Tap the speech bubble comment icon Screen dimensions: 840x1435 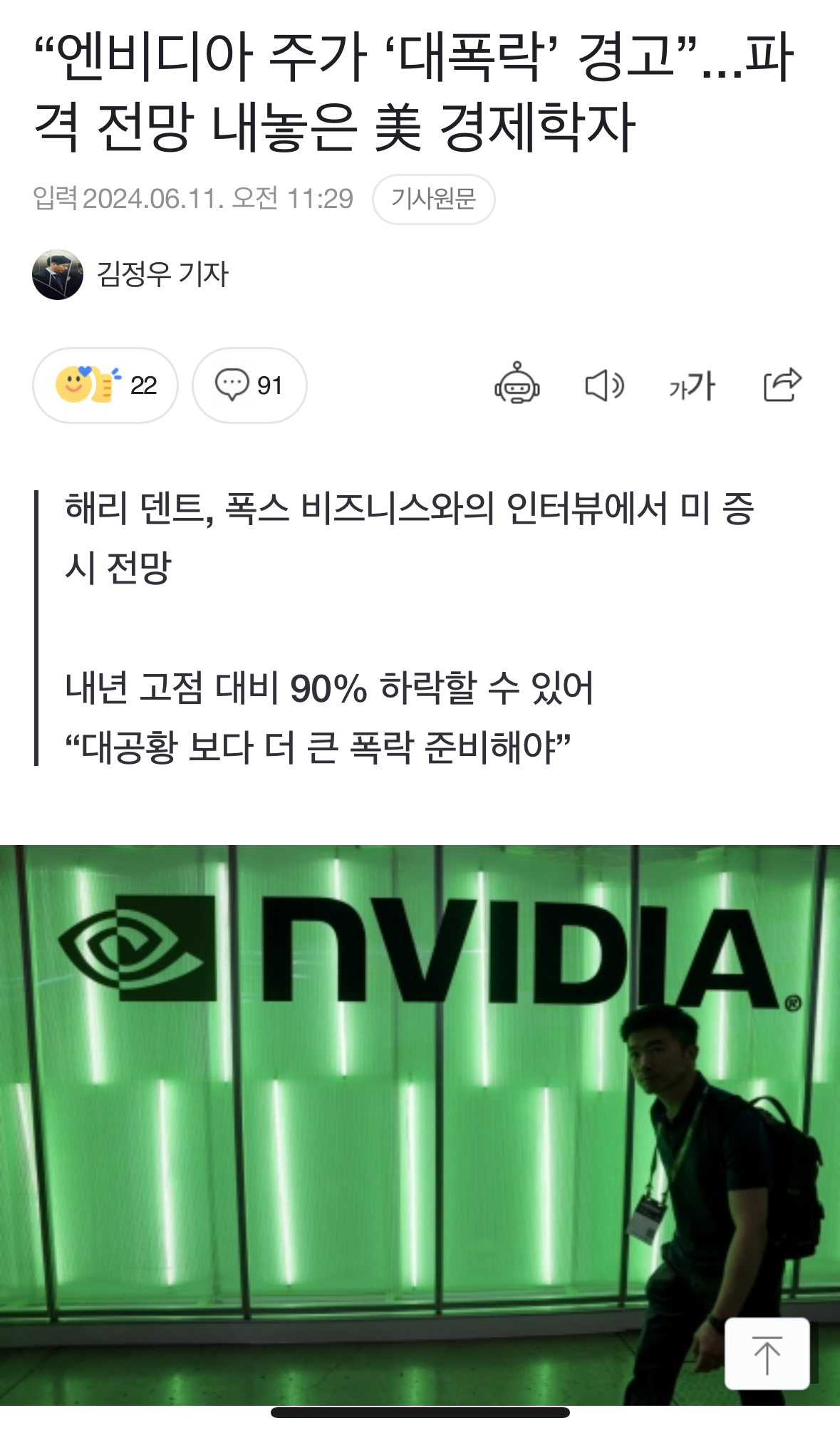(x=232, y=385)
